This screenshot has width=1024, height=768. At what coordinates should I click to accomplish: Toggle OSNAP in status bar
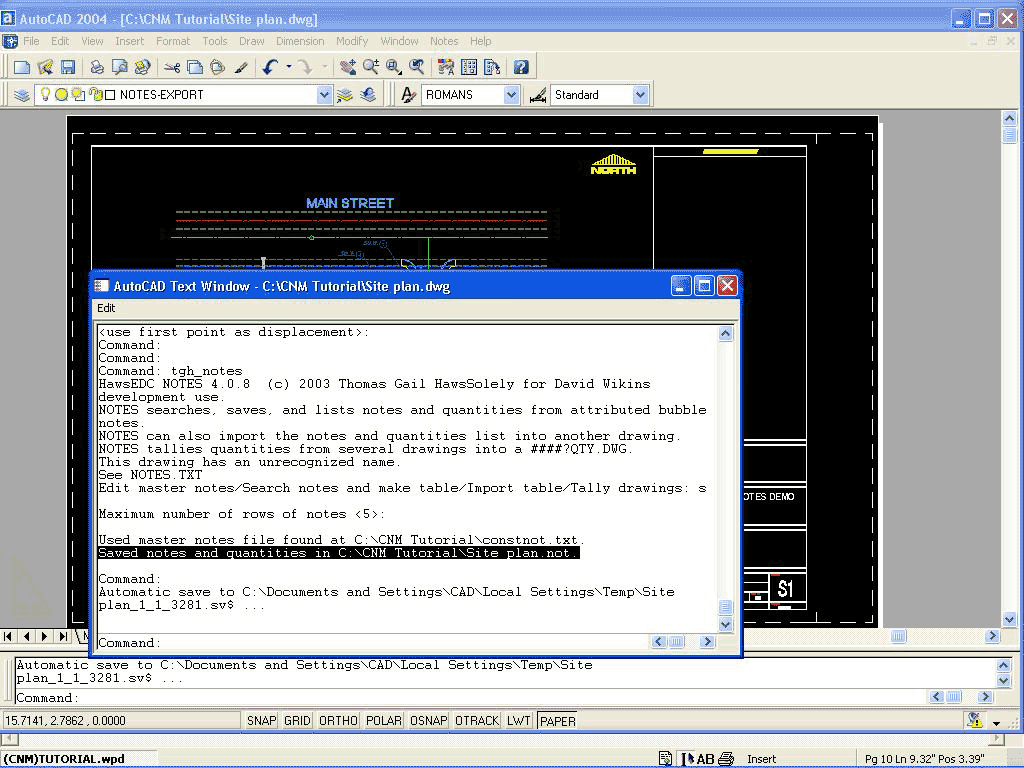428,720
